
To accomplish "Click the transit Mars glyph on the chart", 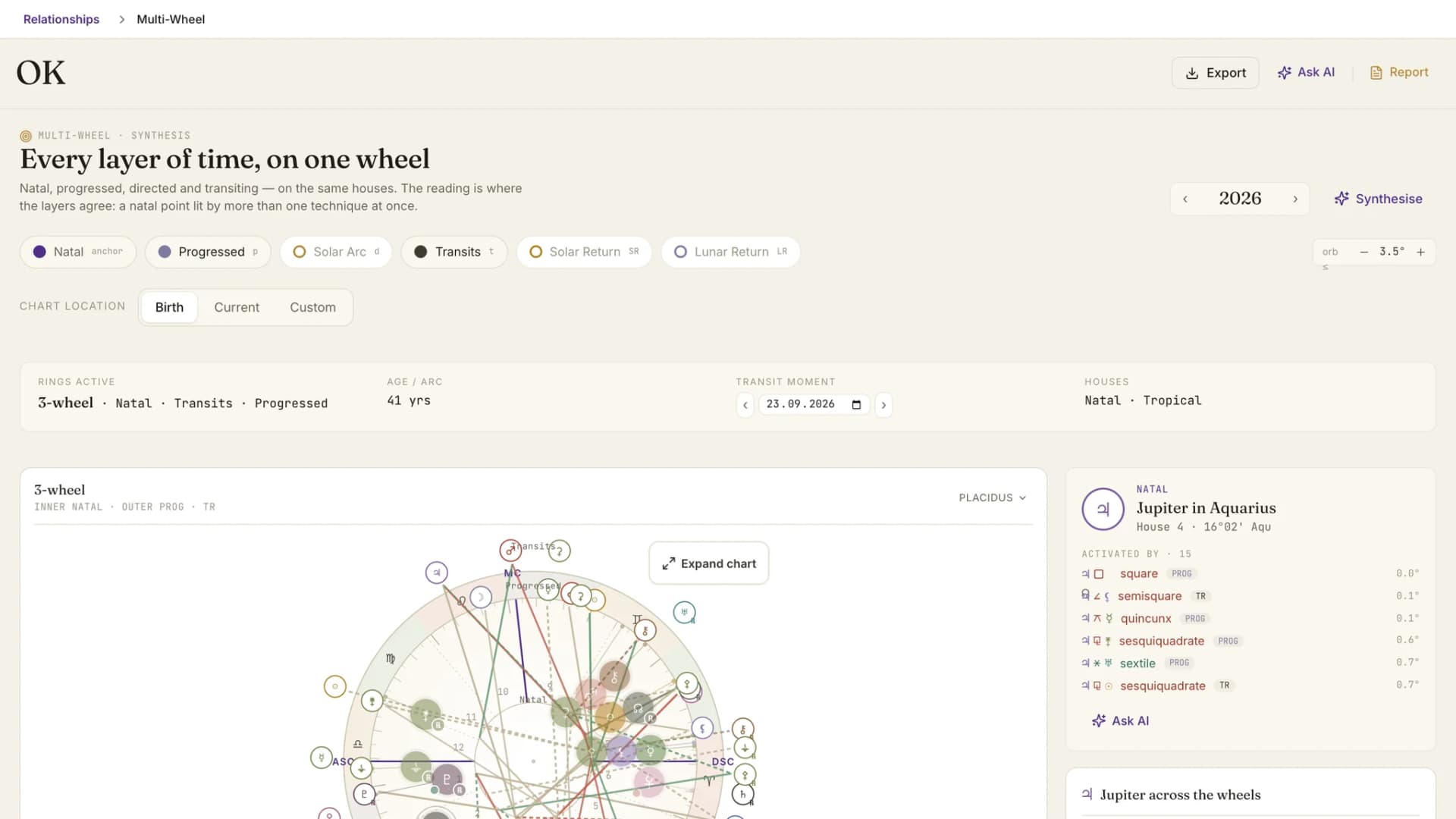I will pos(510,551).
